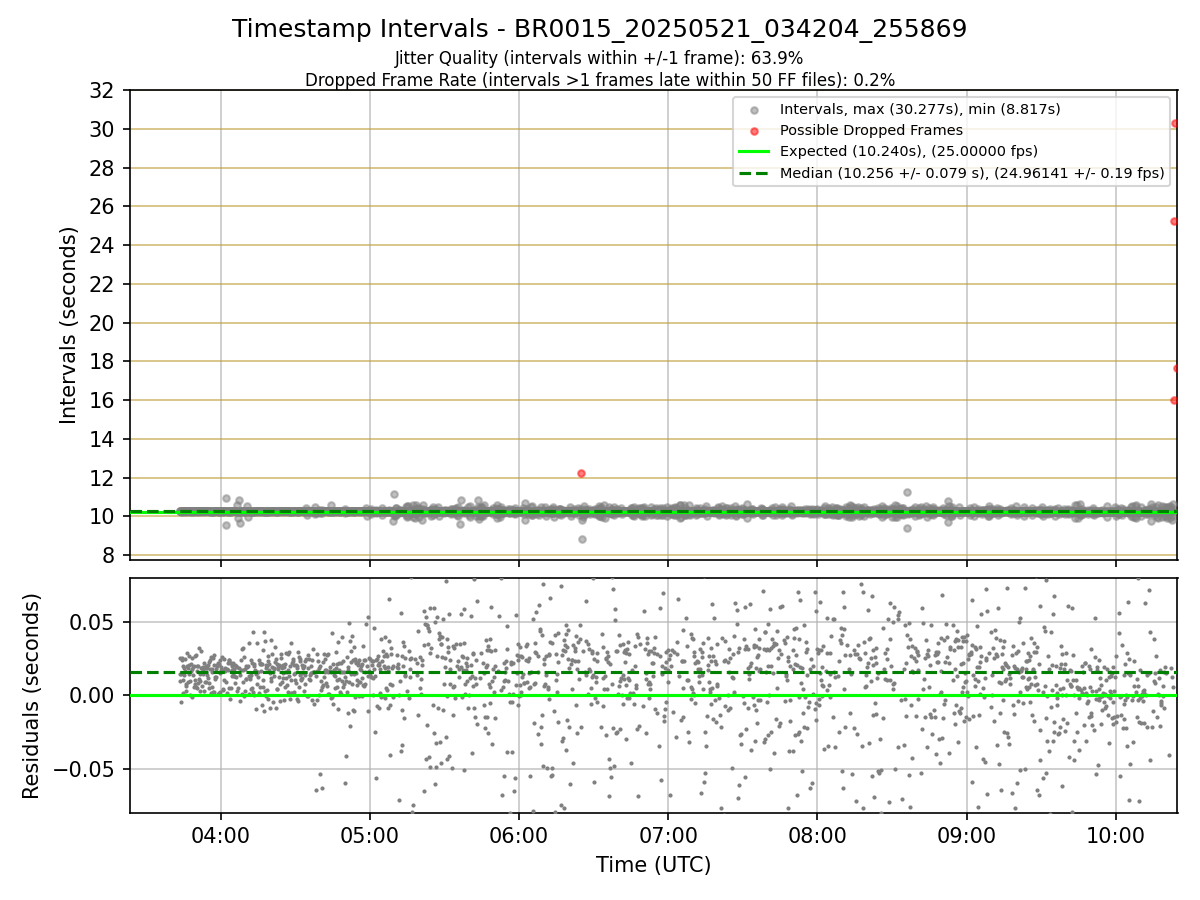Viewport: 1200px width, 900px height.
Task: Click the 'Time (UTC)' x-axis label
Action: click(x=654, y=865)
